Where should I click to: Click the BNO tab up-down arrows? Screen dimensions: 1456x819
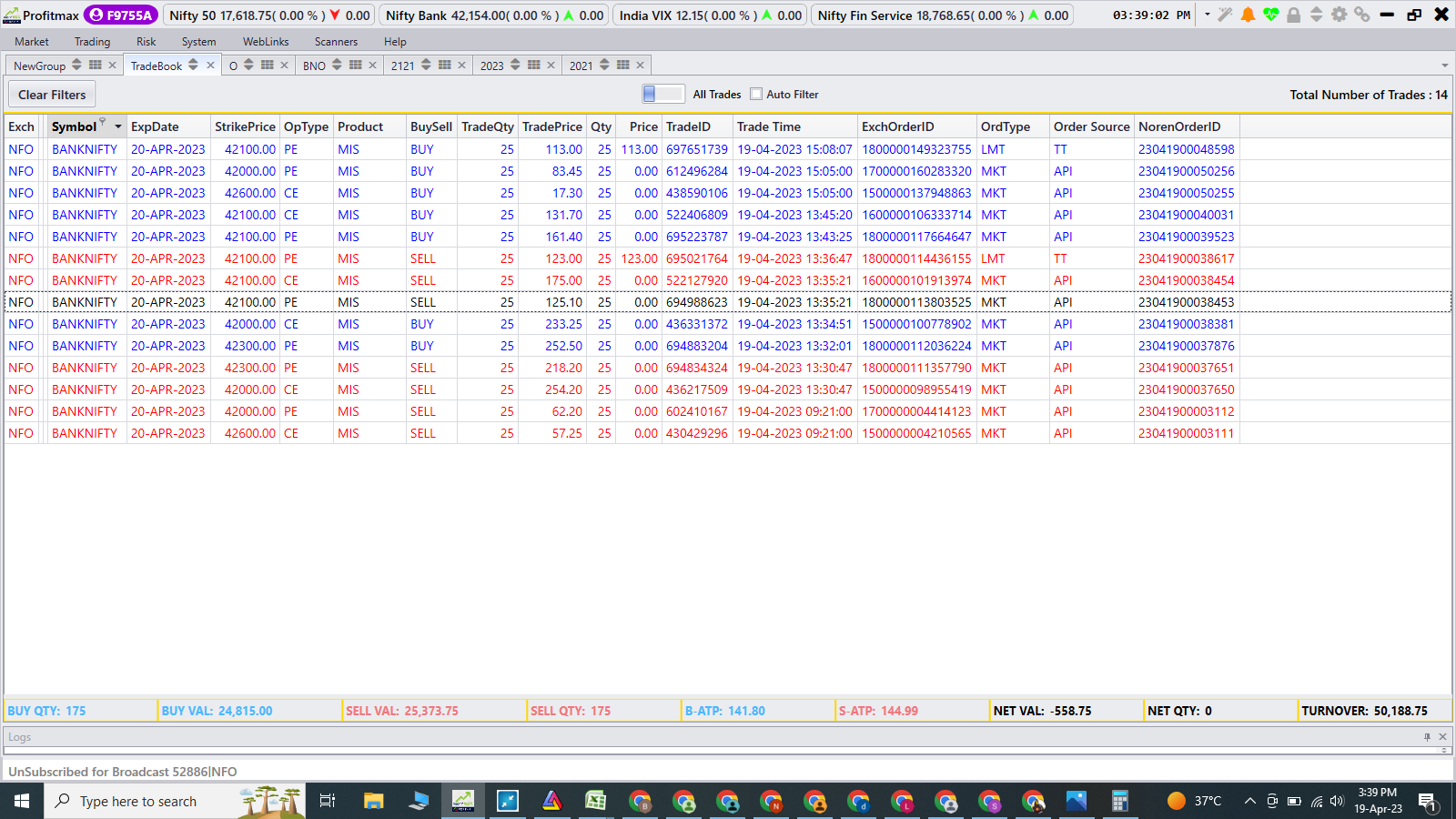pyautogui.click(x=337, y=65)
